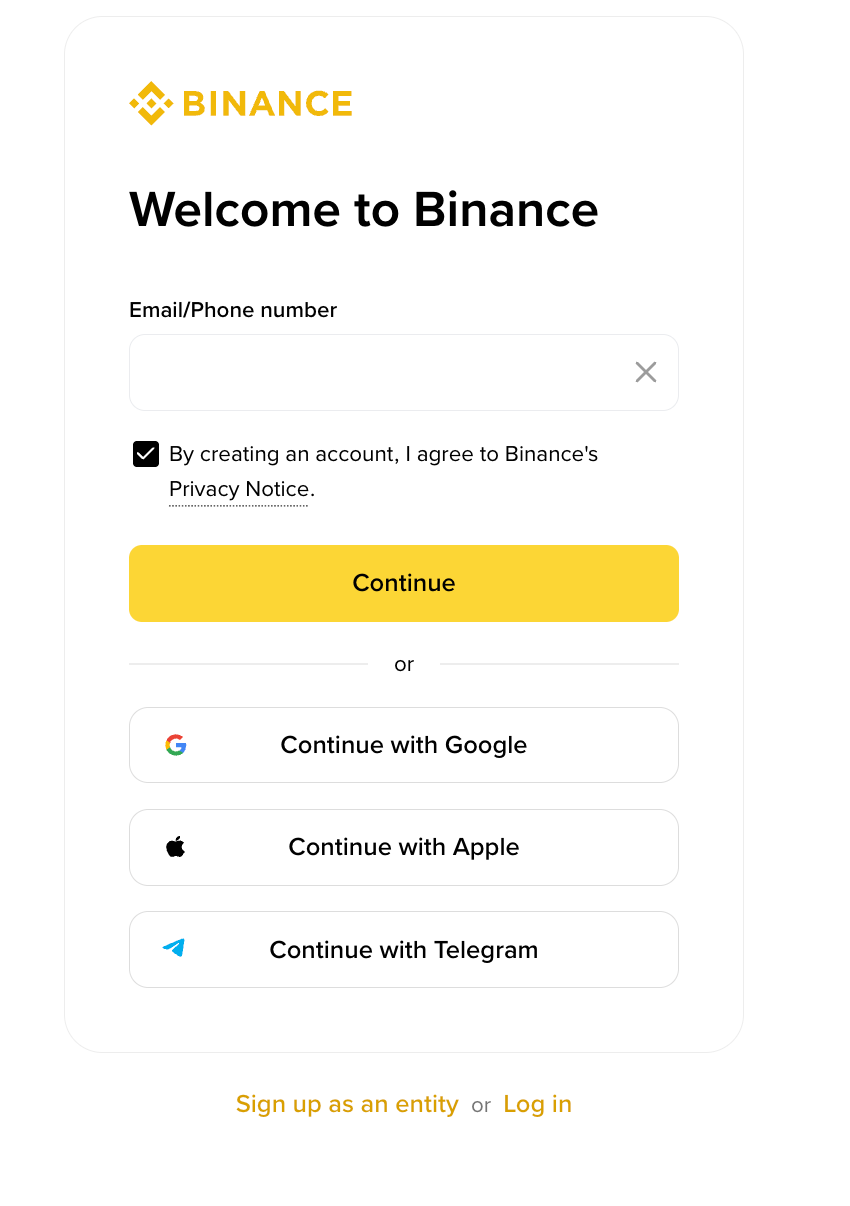The width and height of the screenshot is (850, 1206).
Task: Click the Binance diamond logo icon
Action: point(151,103)
